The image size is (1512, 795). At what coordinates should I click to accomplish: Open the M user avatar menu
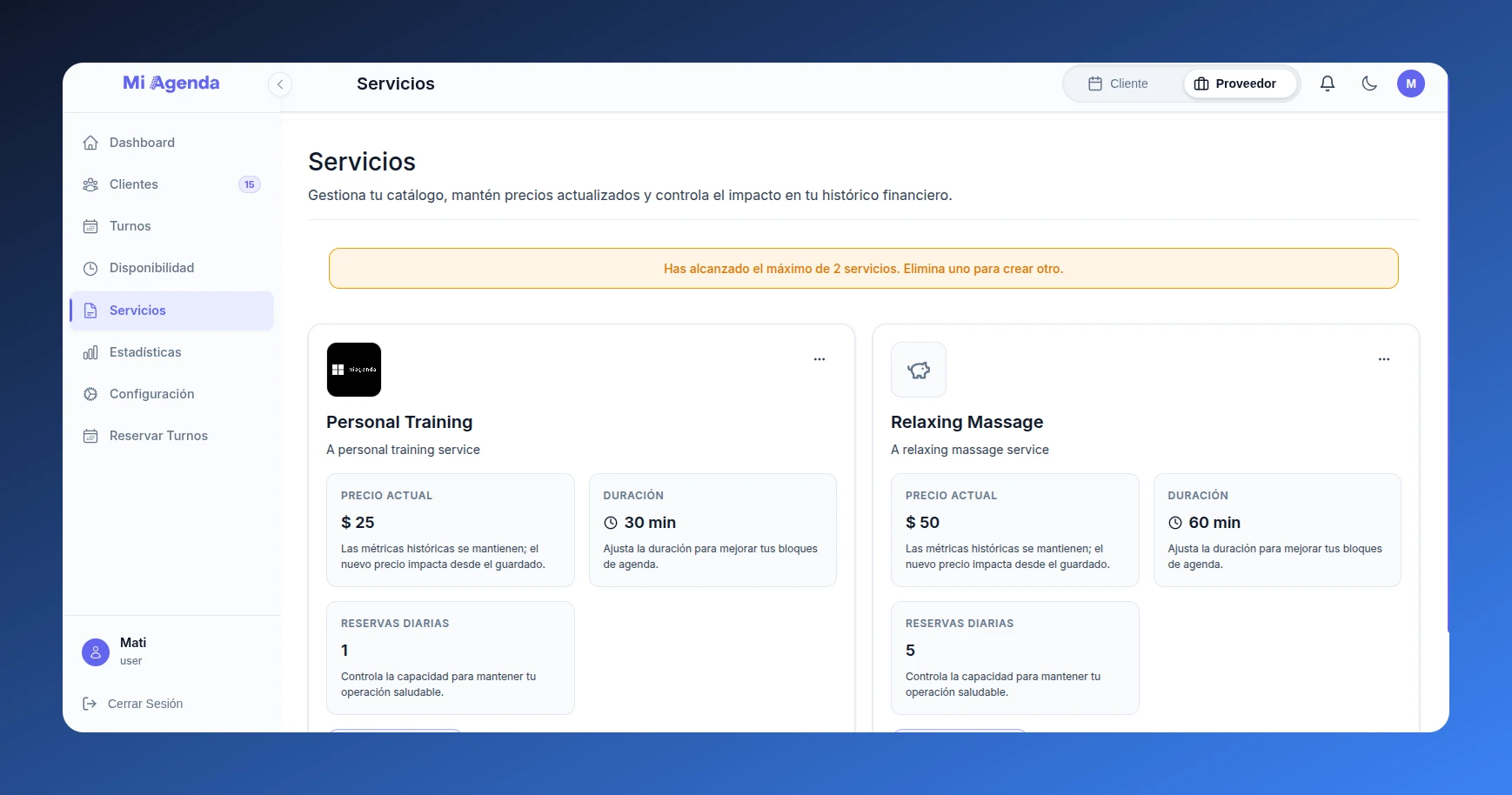(1411, 84)
